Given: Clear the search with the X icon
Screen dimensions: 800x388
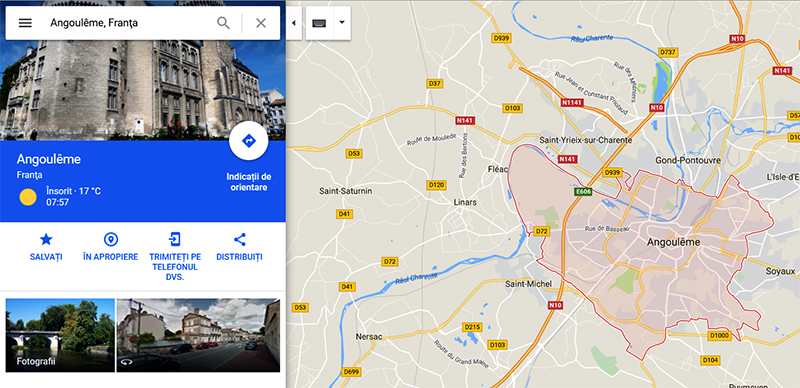Looking at the screenshot, I should (261, 23).
